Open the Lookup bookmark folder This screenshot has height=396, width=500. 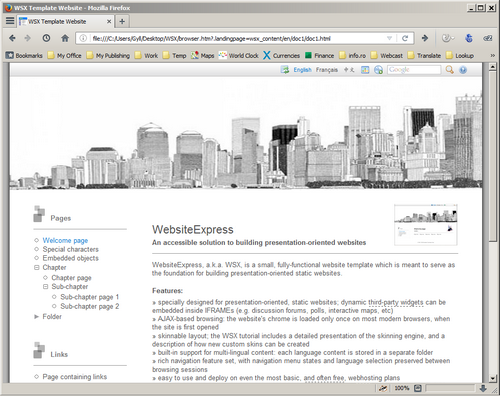pos(460,55)
